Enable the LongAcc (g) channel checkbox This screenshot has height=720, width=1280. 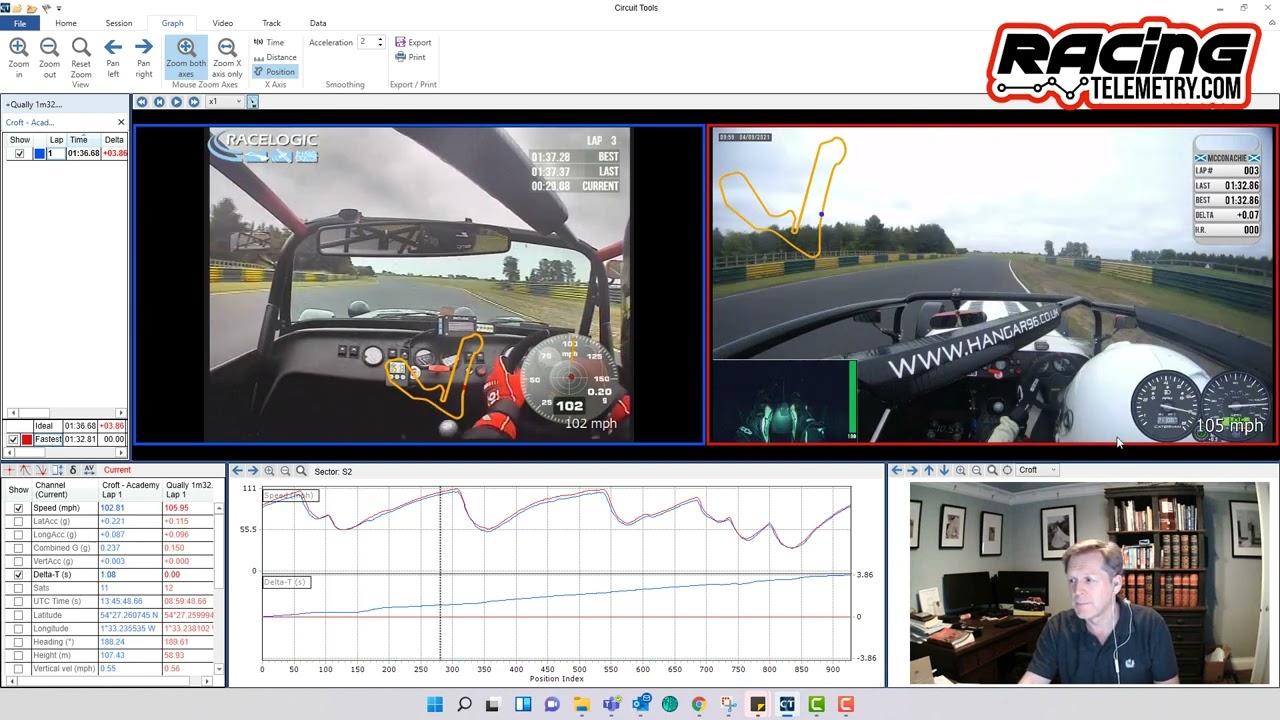coord(18,535)
